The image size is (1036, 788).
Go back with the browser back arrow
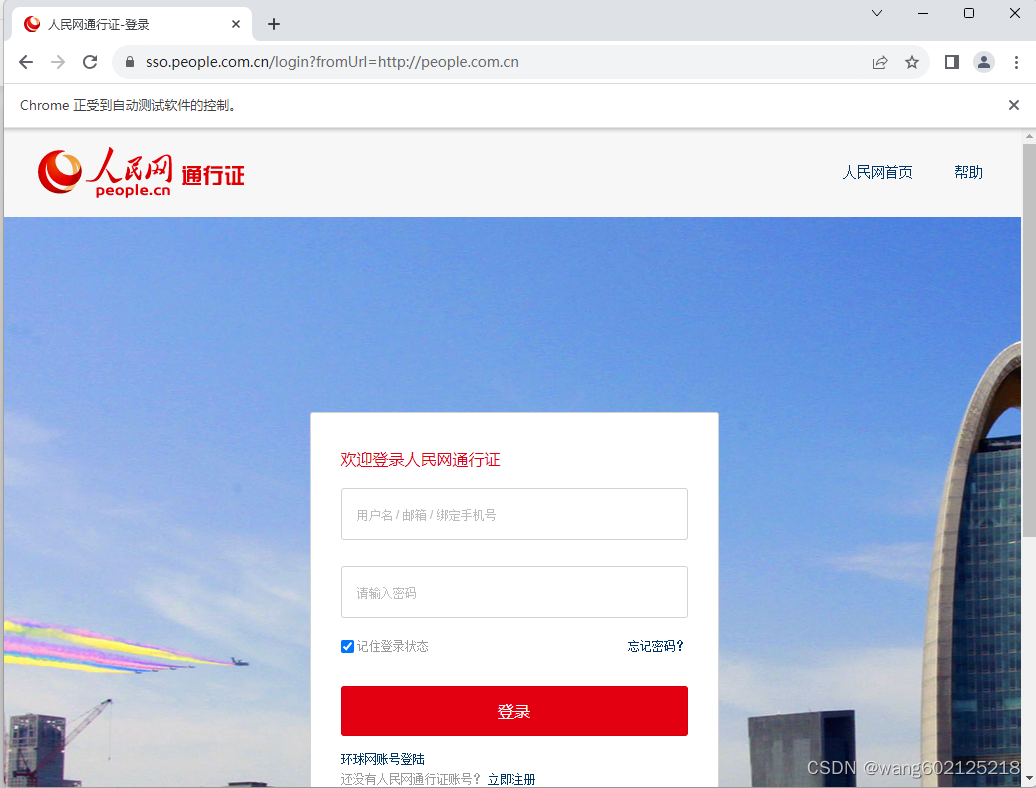(x=26, y=62)
